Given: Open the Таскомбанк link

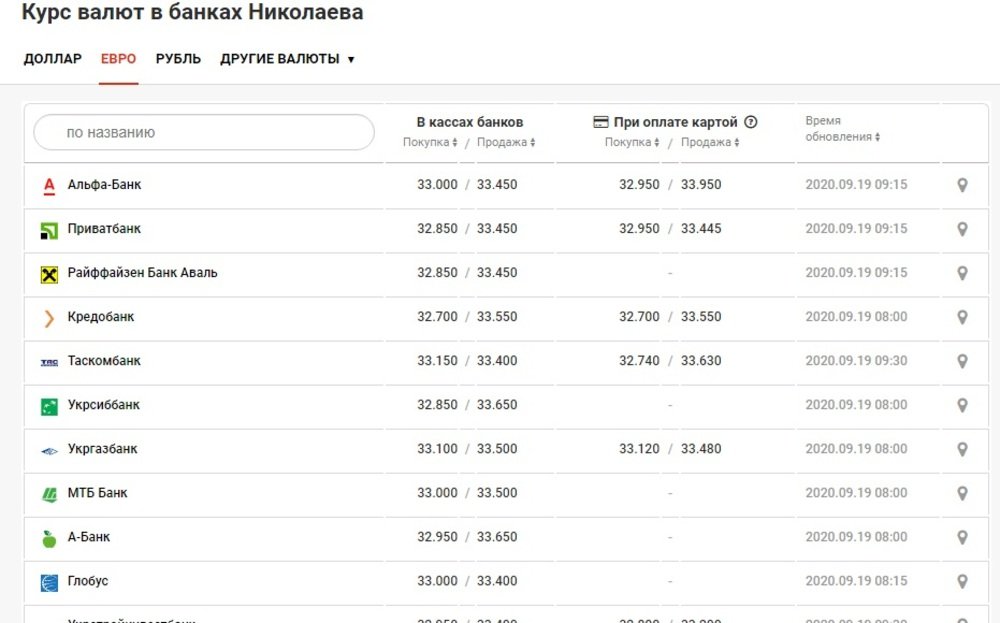Looking at the screenshot, I should coord(104,360).
